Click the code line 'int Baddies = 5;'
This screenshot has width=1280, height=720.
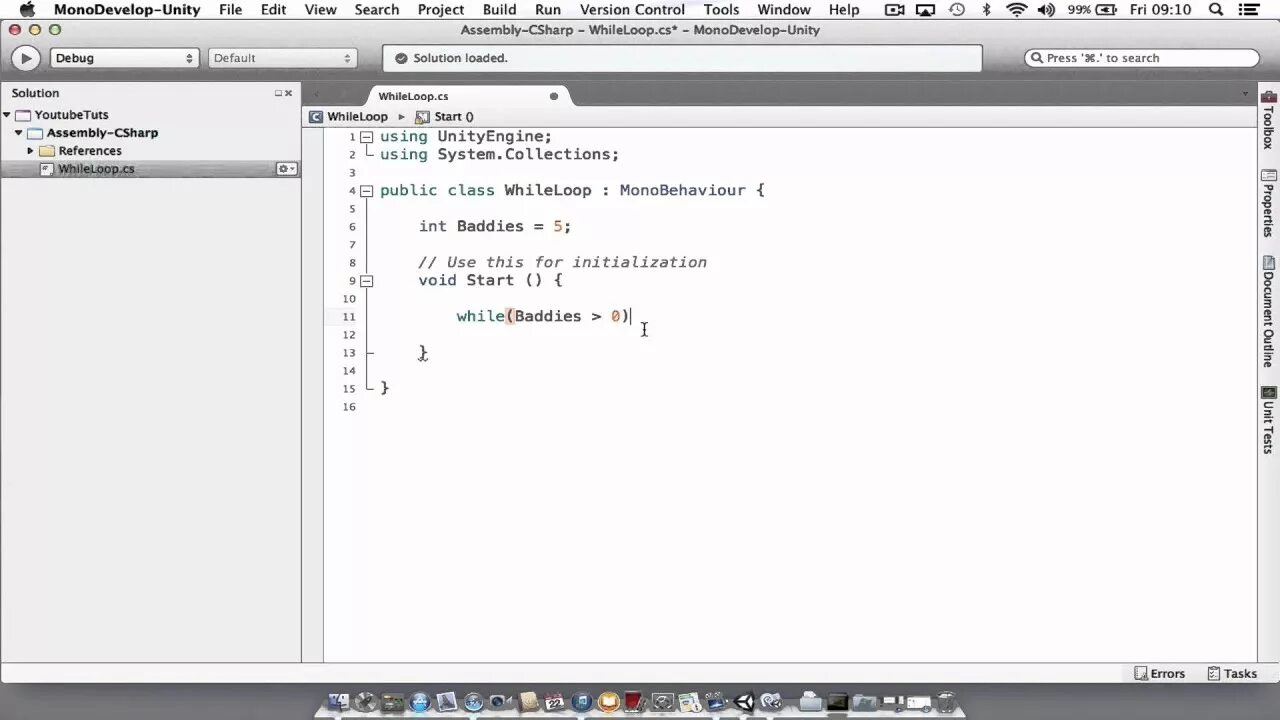point(495,227)
